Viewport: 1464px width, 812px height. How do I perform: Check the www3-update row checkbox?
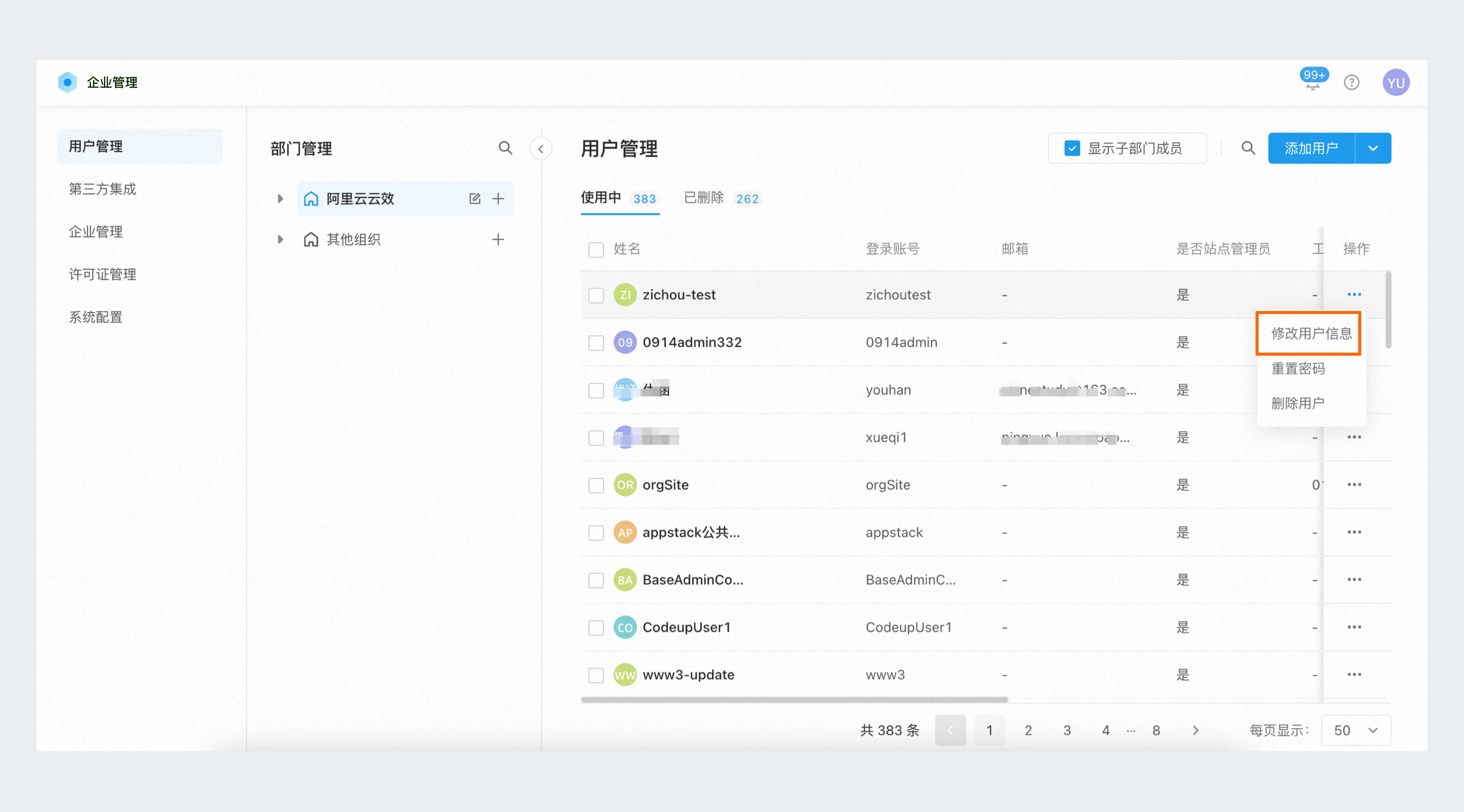click(x=596, y=675)
